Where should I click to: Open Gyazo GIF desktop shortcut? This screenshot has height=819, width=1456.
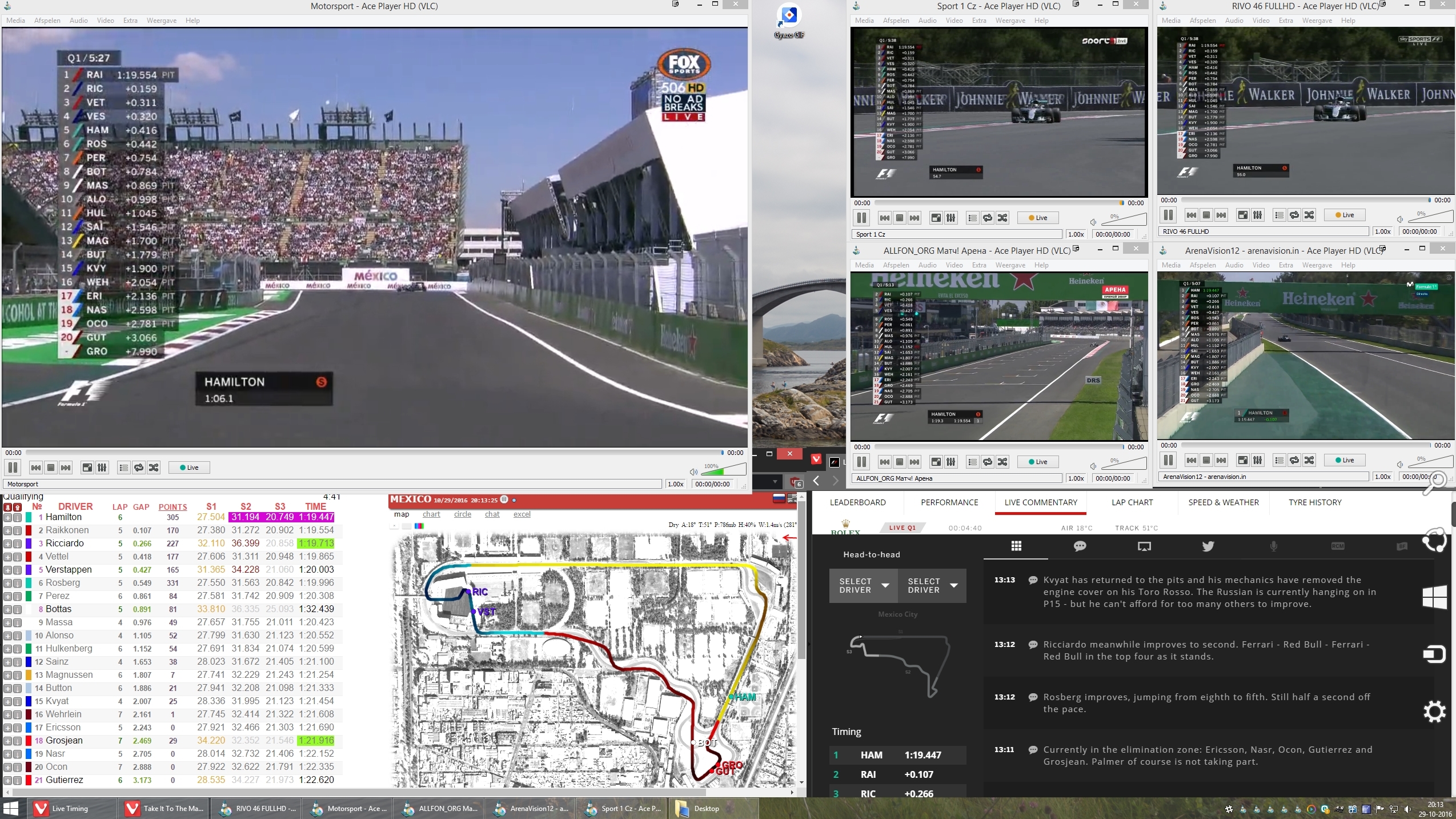coord(789,21)
